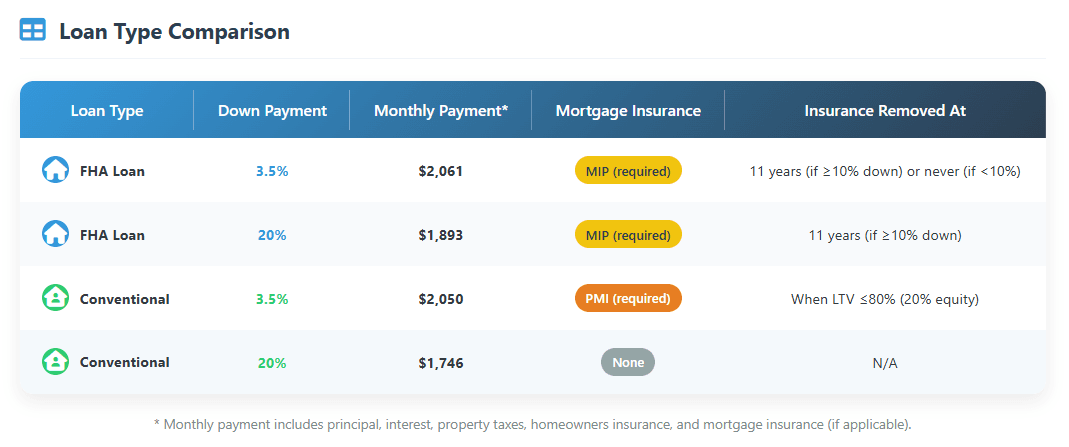1069x447 pixels.
Task: Click the Loan Type Comparison heading
Action: click(x=174, y=31)
